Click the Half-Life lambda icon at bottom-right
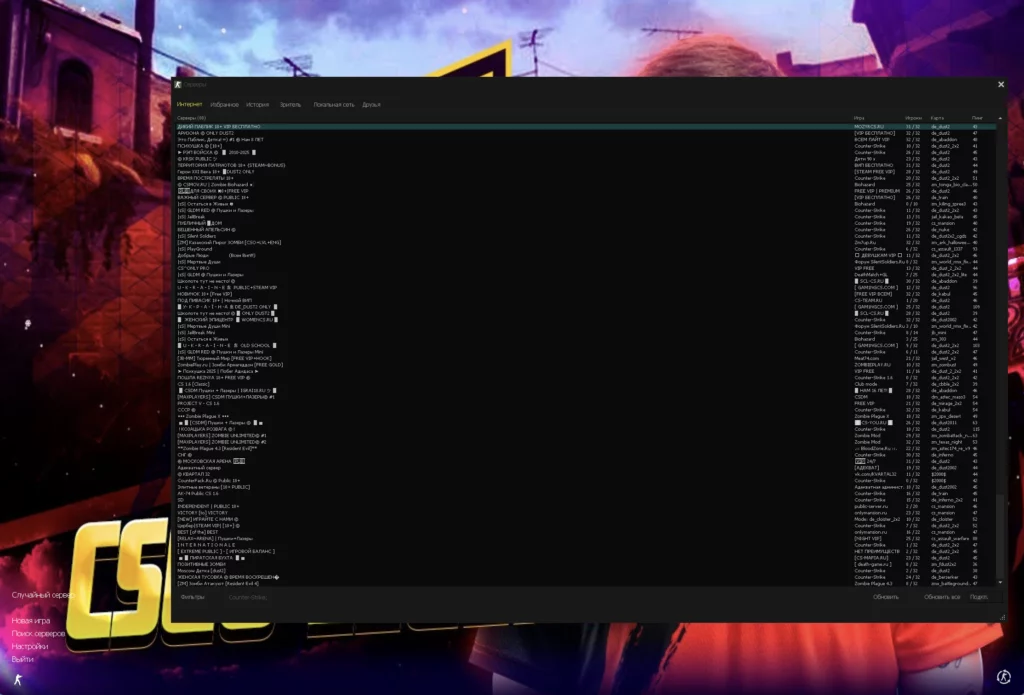Viewport: 1024px width, 695px height. (x=1003, y=677)
